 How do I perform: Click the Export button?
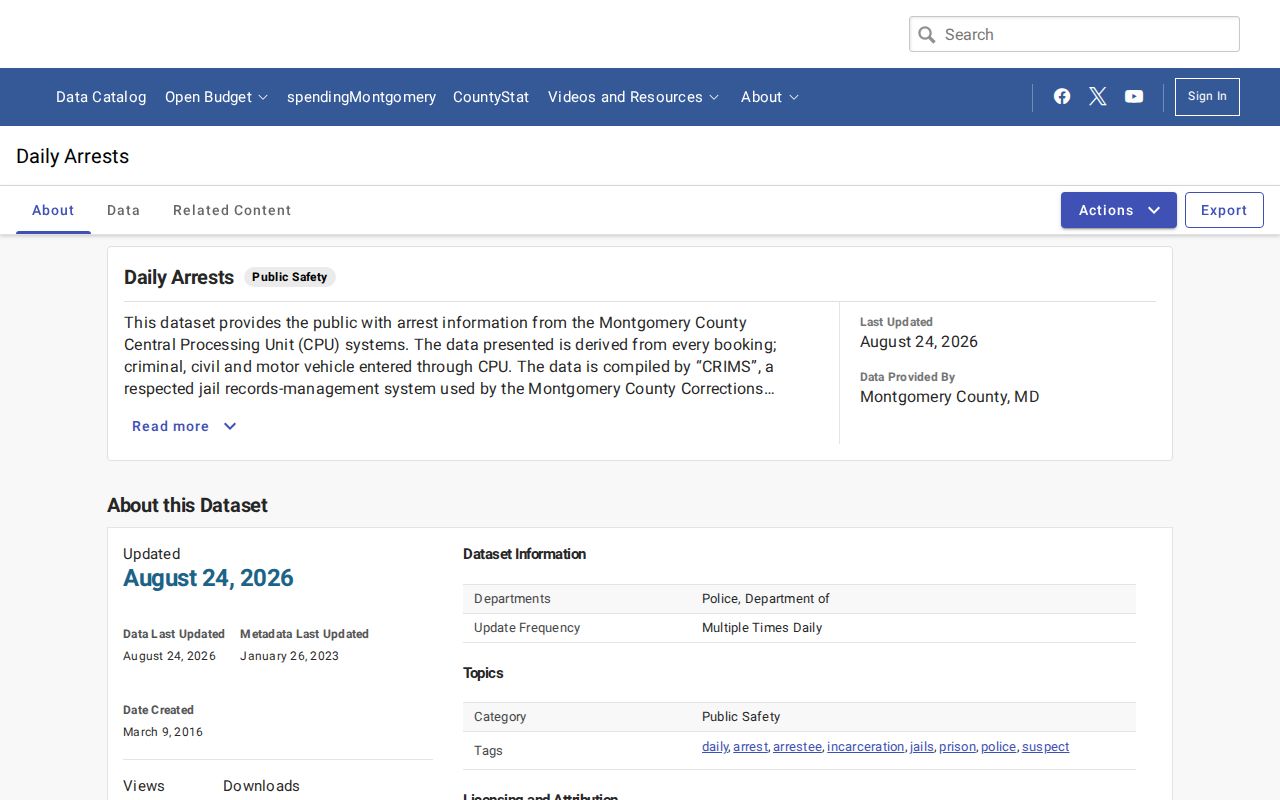point(1224,210)
